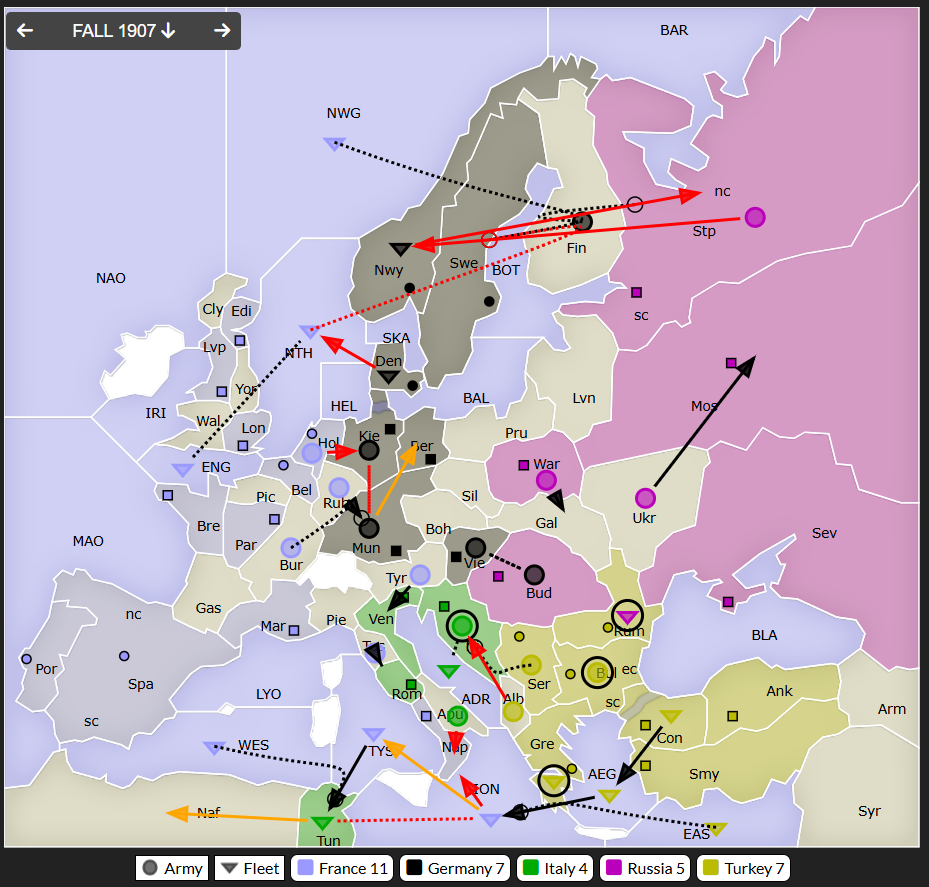
Task: Click the German army in Munich
Action: (369, 528)
